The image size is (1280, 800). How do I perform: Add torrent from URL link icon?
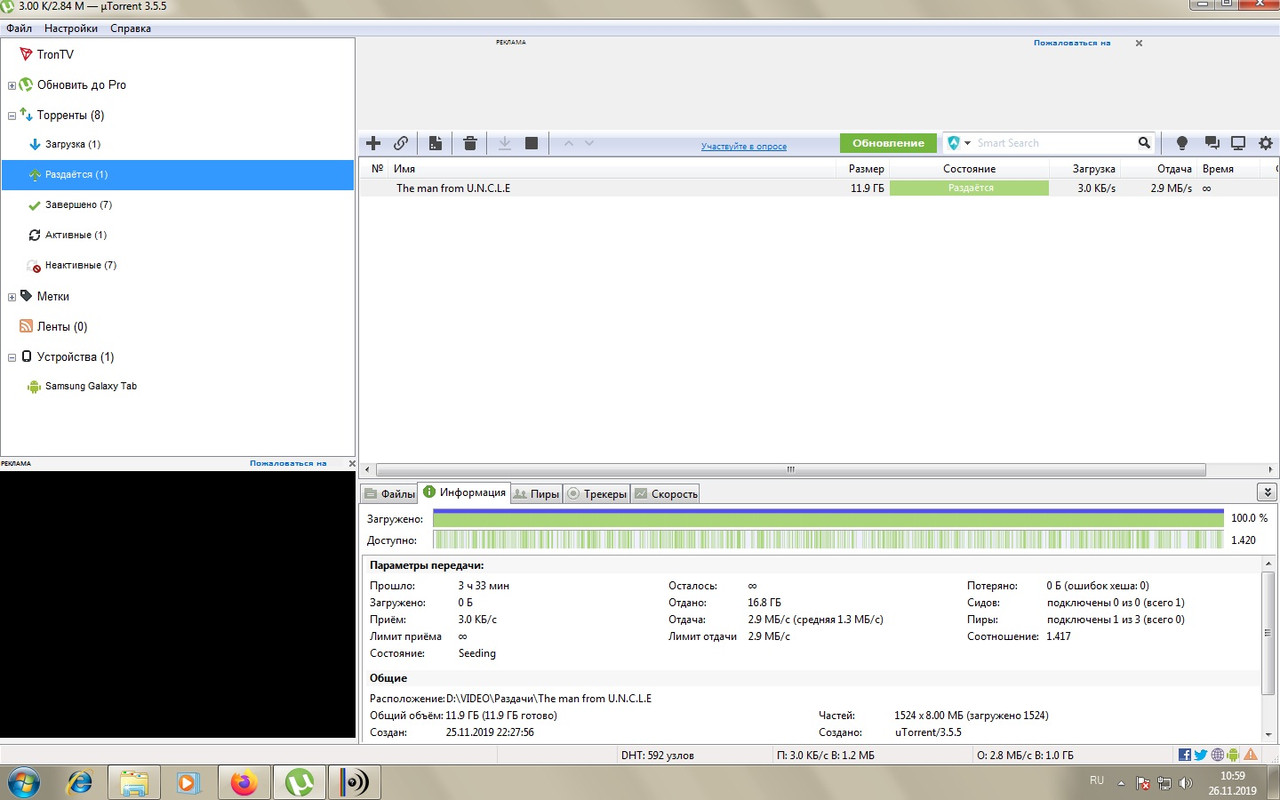point(400,143)
